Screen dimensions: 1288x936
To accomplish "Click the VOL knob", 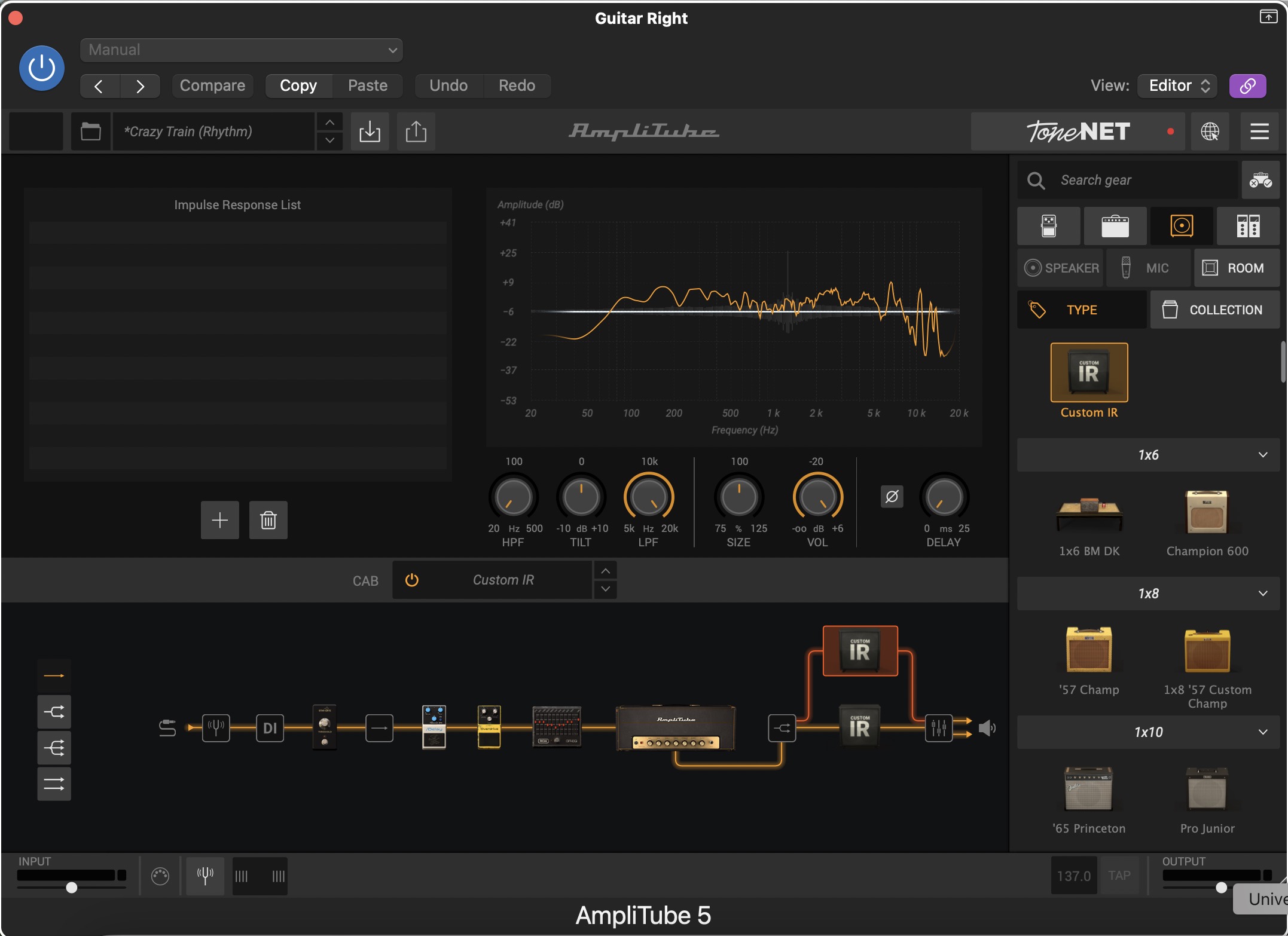I will (x=817, y=497).
